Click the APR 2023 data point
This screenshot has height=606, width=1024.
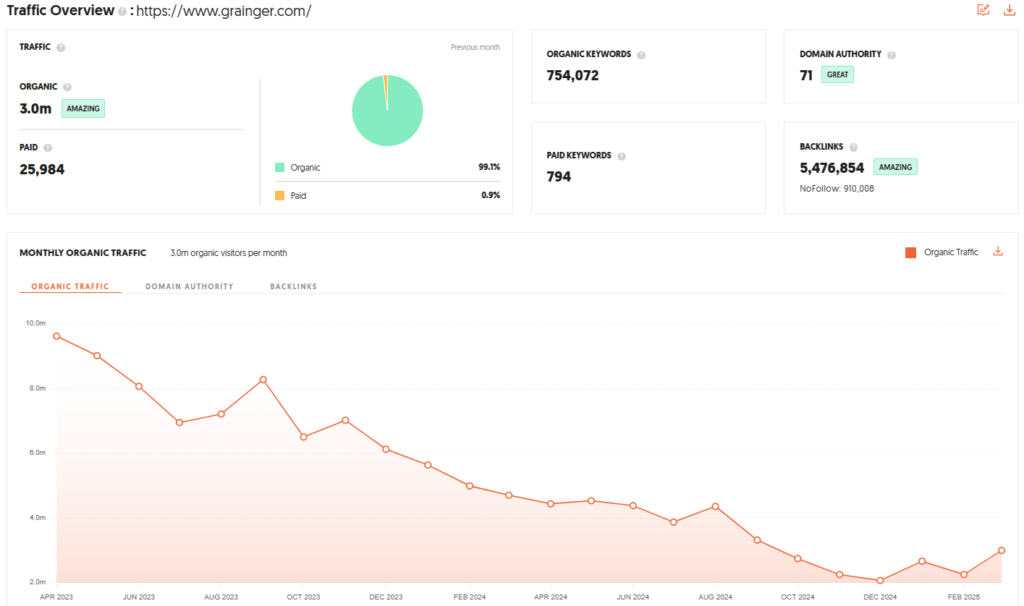tap(57, 336)
